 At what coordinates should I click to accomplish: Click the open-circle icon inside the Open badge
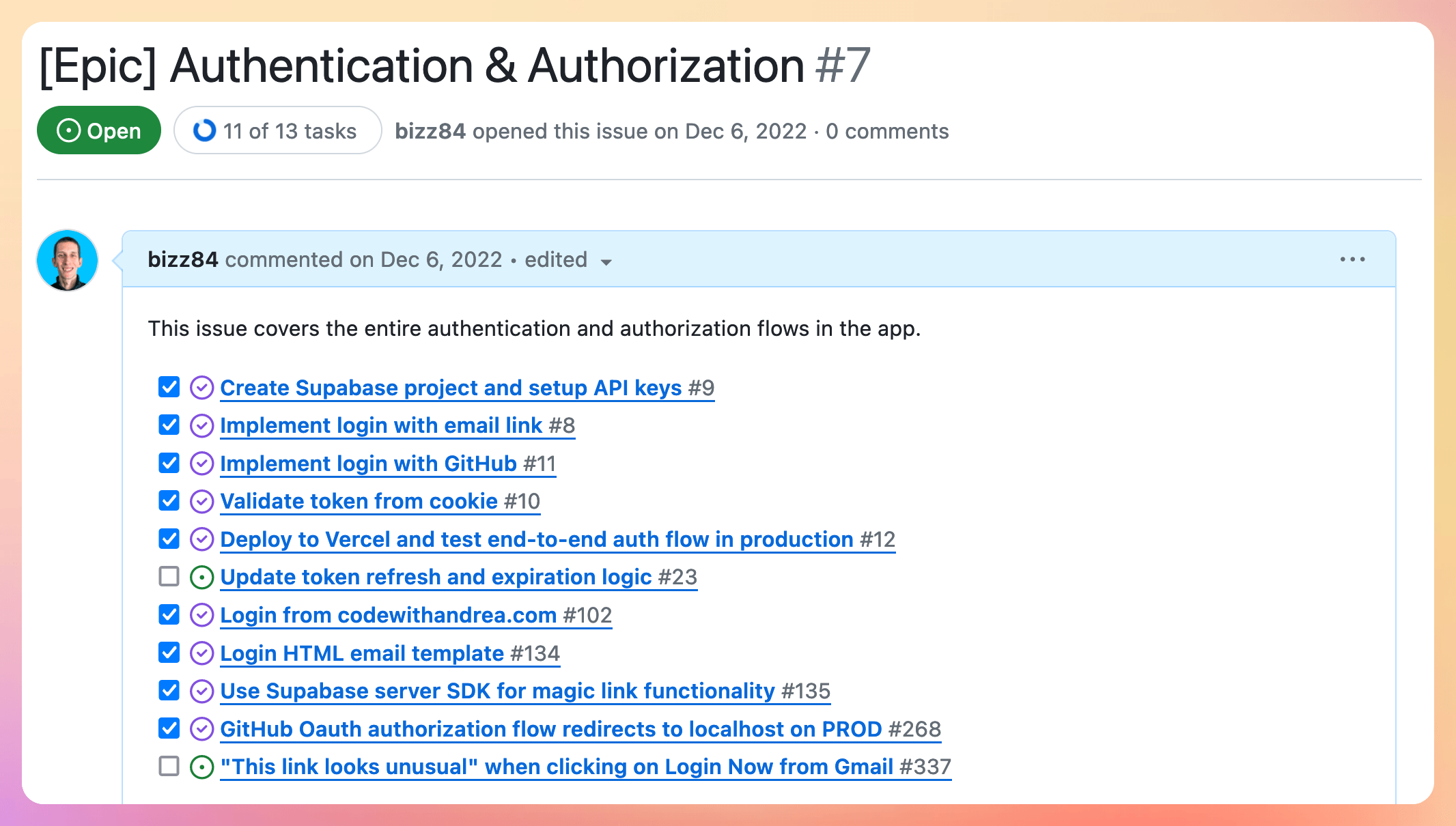pos(68,130)
